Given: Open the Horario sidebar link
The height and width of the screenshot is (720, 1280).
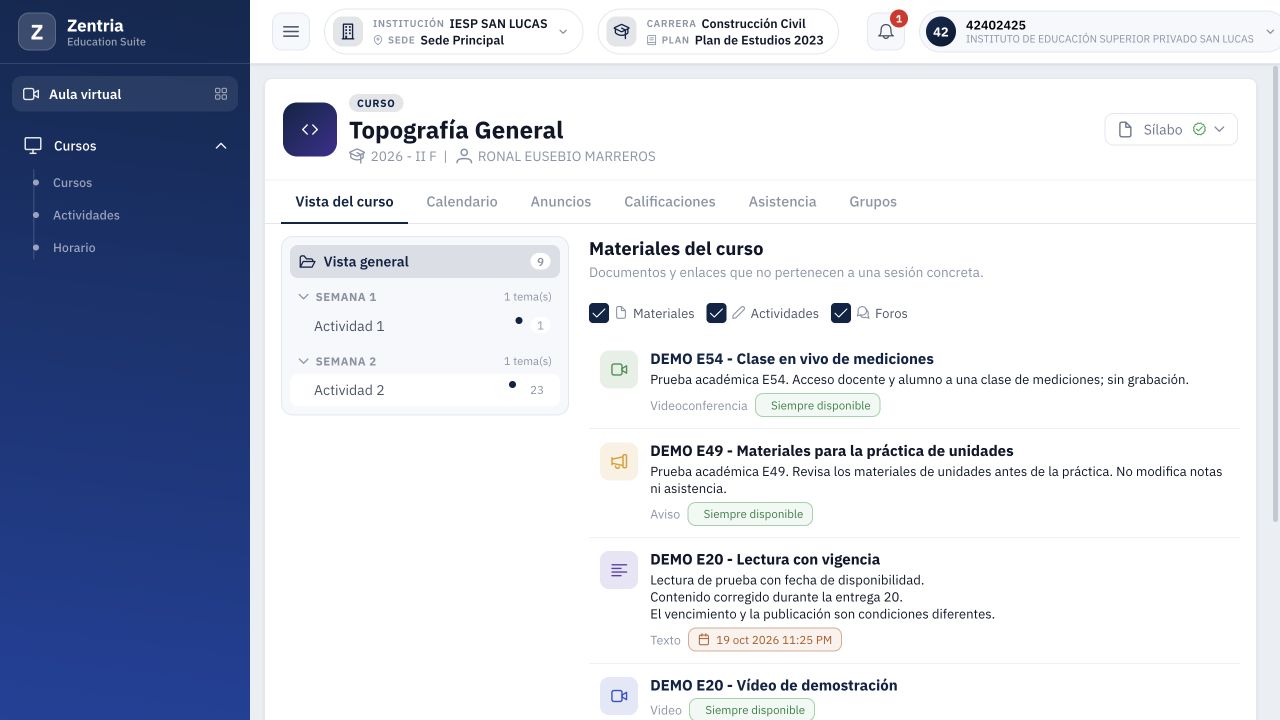Looking at the screenshot, I should [x=74, y=248].
